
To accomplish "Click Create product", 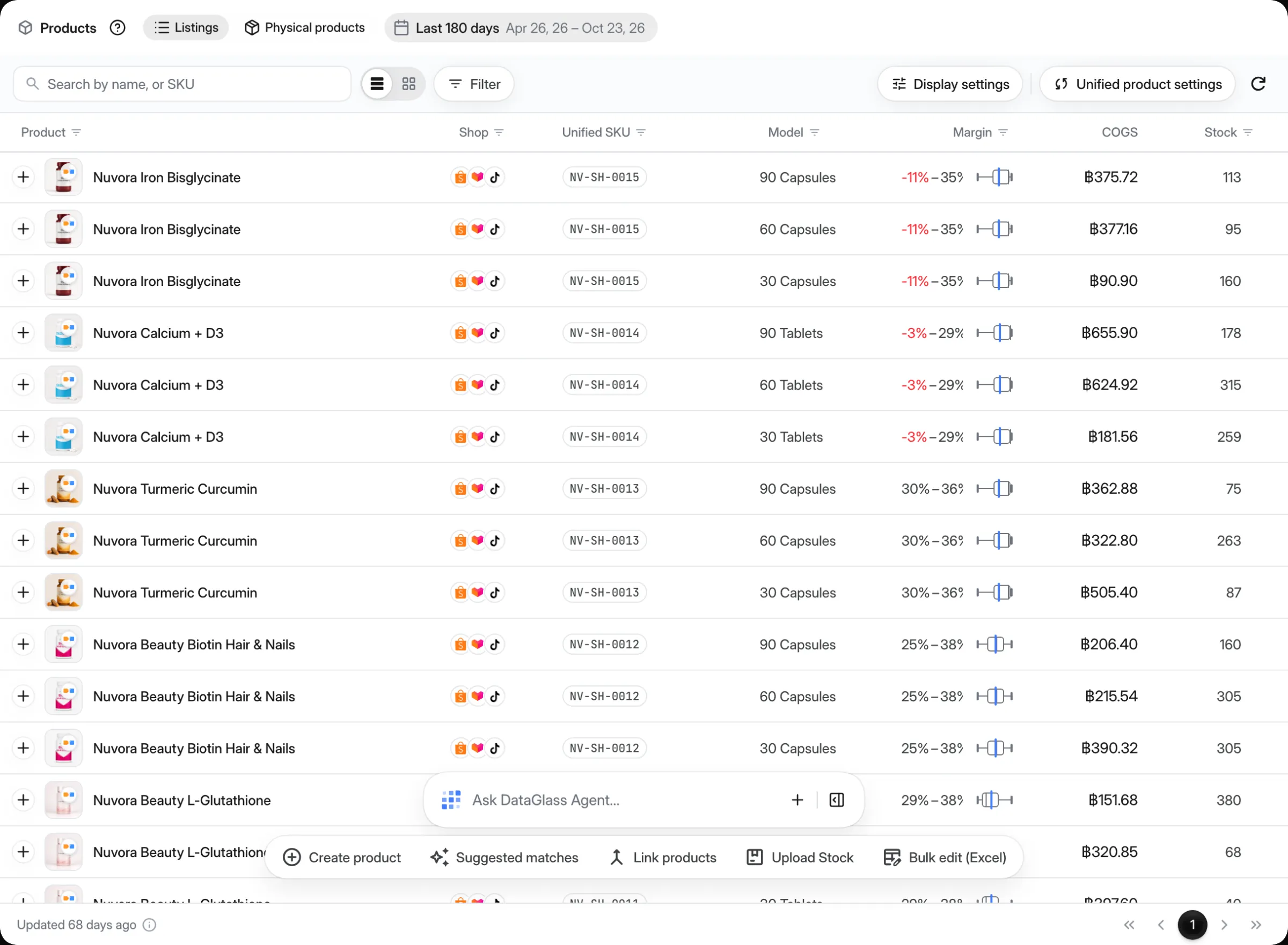I will (342, 858).
